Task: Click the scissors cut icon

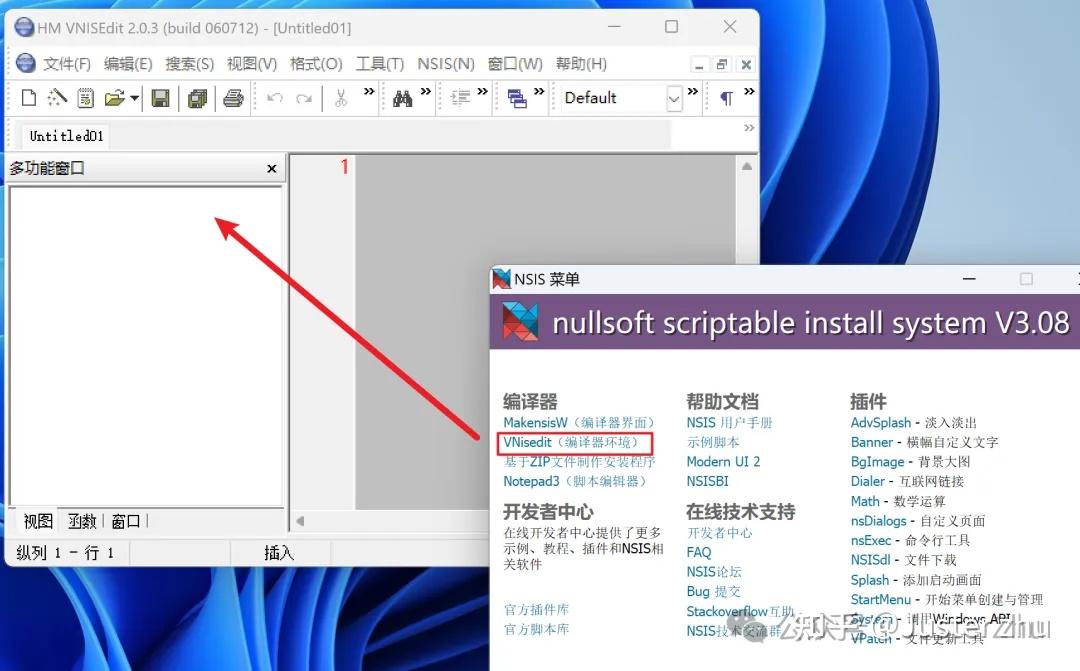Action: (x=341, y=99)
